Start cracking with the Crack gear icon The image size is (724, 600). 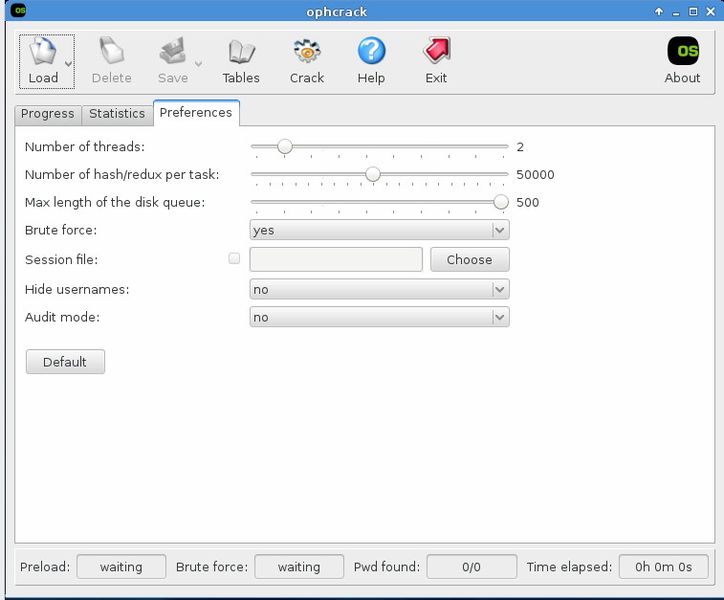click(x=307, y=51)
